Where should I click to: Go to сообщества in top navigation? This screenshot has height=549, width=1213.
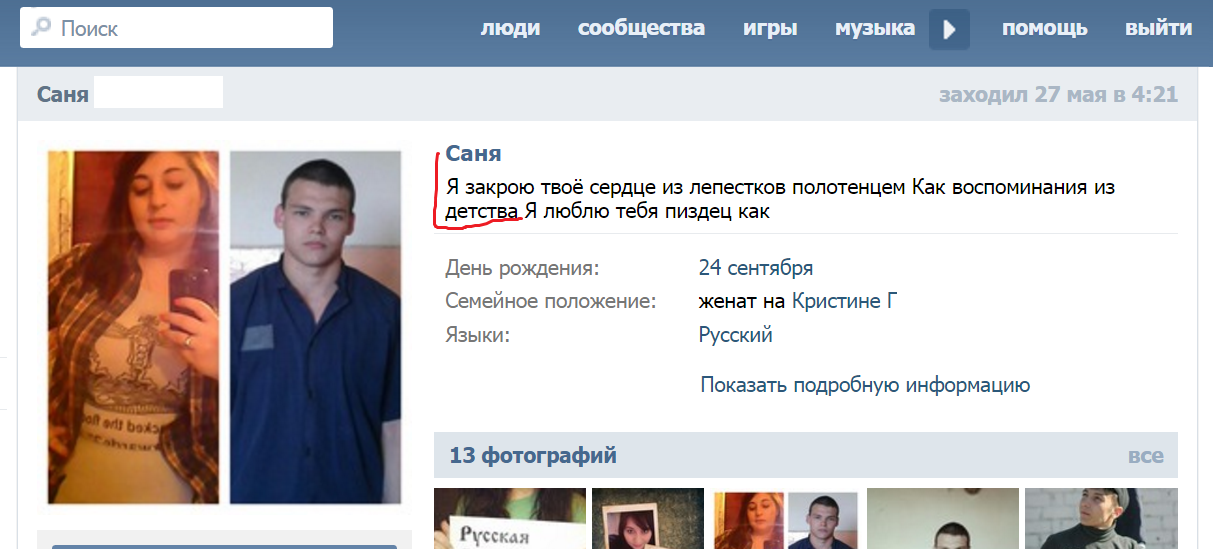641,28
